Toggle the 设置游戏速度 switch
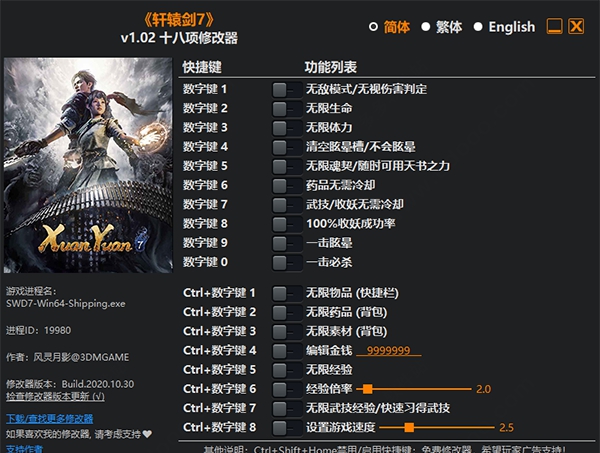The height and width of the screenshot is (453, 600). pos(287,428)
